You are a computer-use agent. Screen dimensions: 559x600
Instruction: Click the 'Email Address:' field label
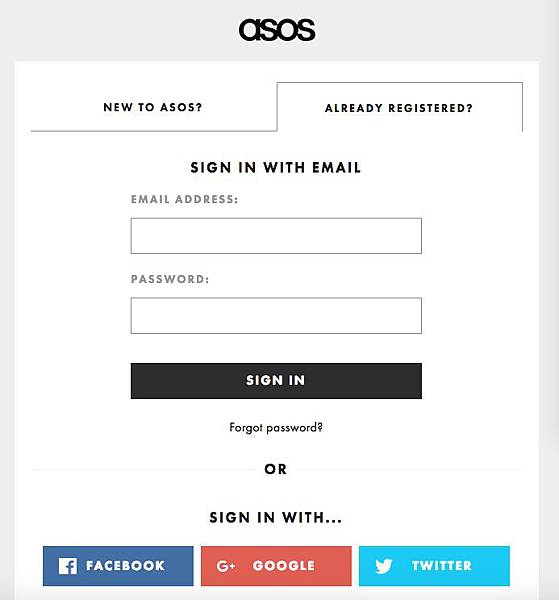184,199
